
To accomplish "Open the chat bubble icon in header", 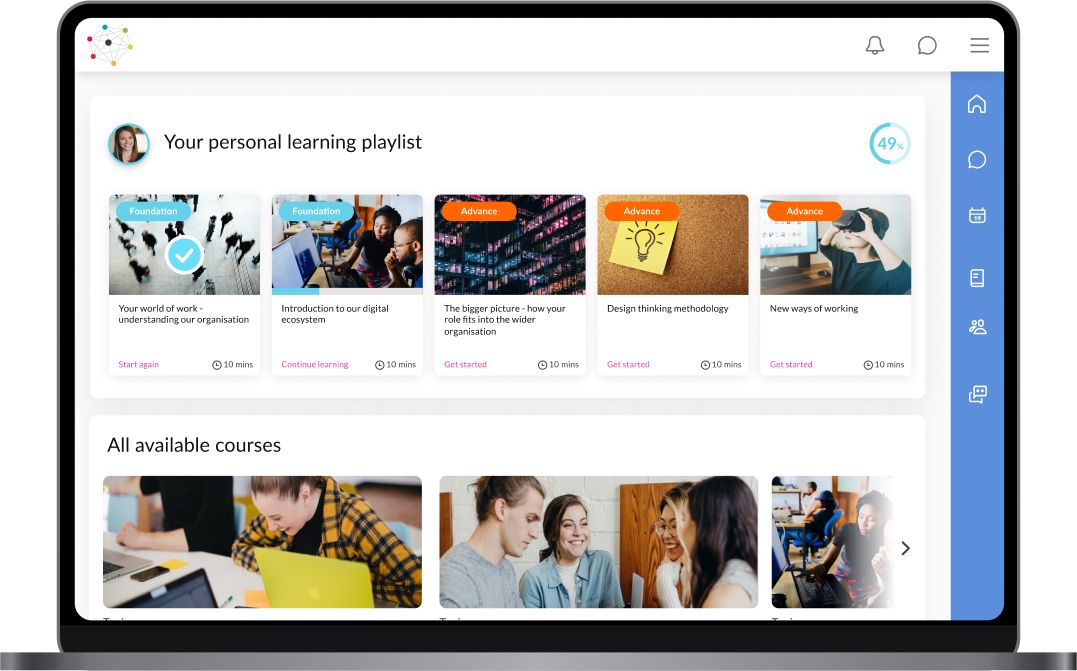I will [927, 45].
